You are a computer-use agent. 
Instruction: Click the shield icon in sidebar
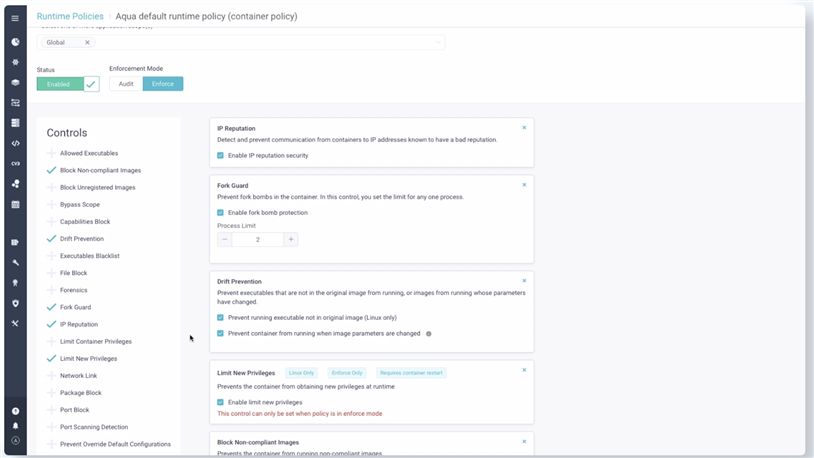tap(15, 303)
